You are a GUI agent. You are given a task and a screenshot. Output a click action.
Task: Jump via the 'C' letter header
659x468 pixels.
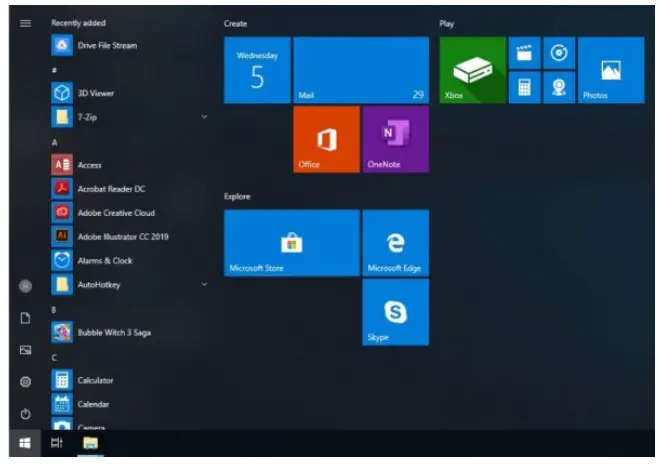pos(54,358)
